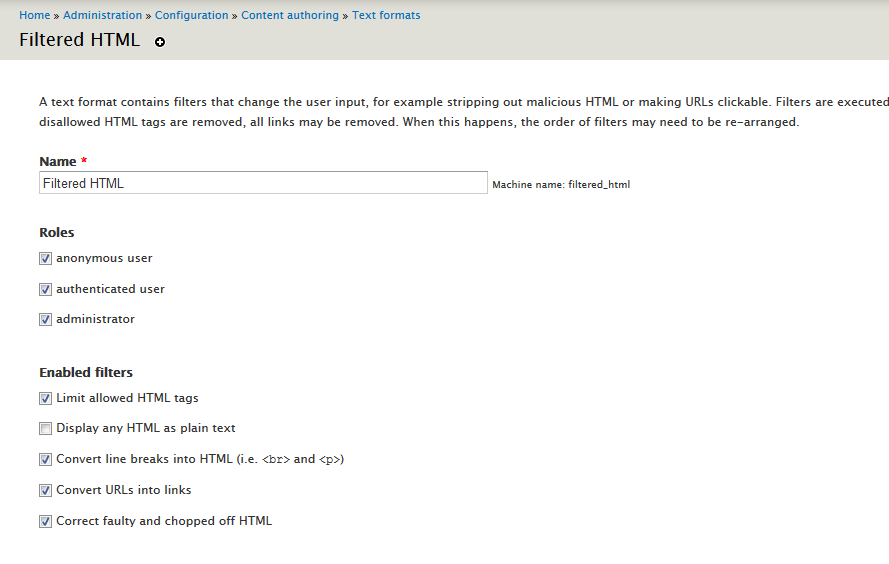889x564 pixels.
Task: Click the Filtered HTML page title
Action: (x=80, y=41)
